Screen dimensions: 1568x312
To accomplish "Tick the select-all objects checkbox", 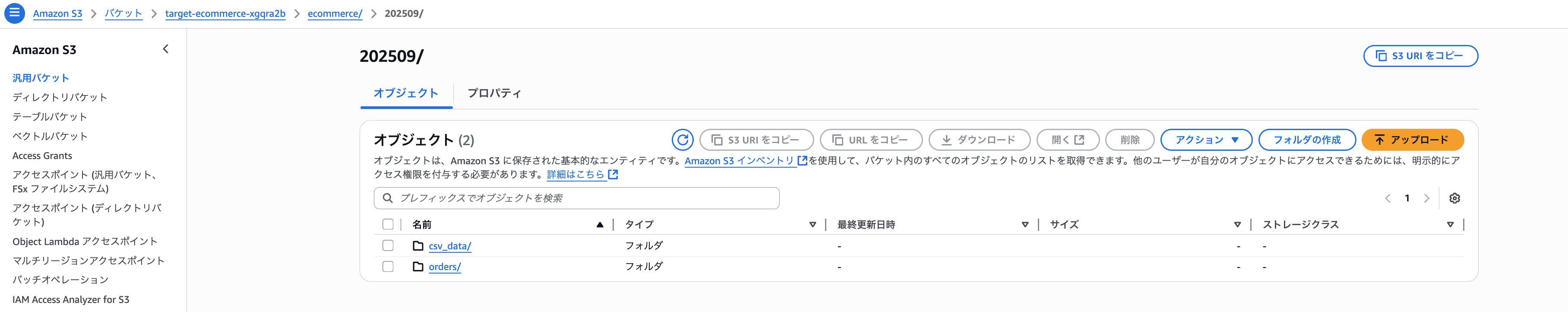I will point(388,224).
